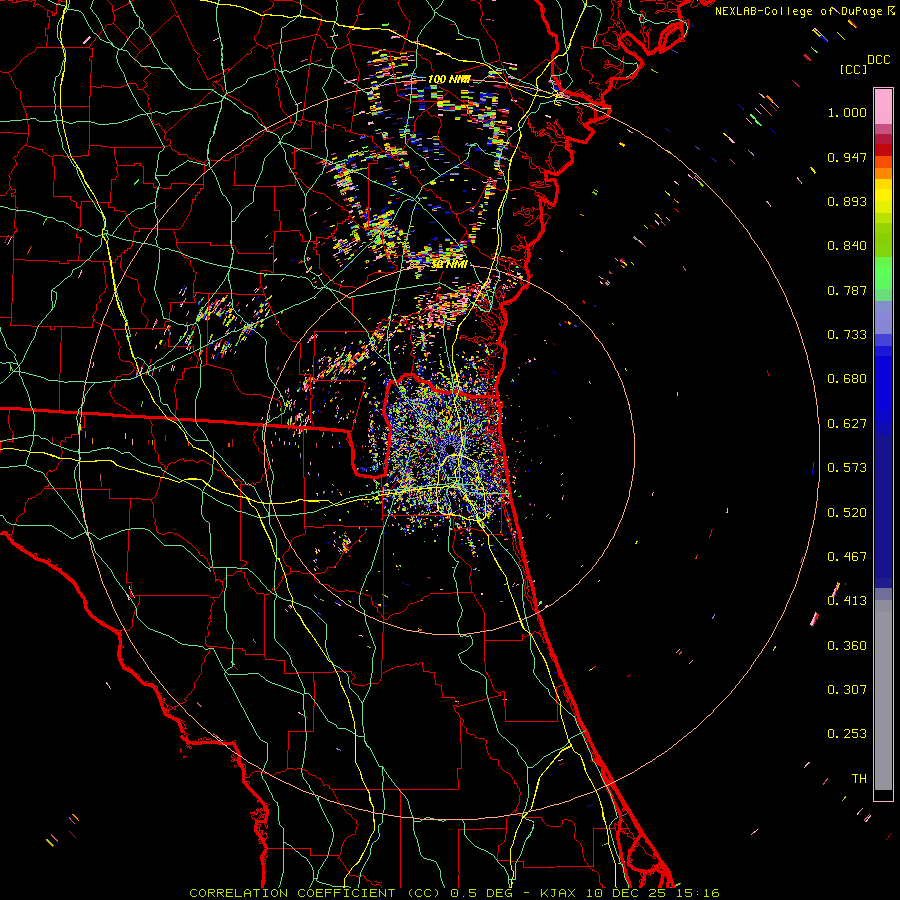Select the 0.787 legend value

tap(847, 290)
